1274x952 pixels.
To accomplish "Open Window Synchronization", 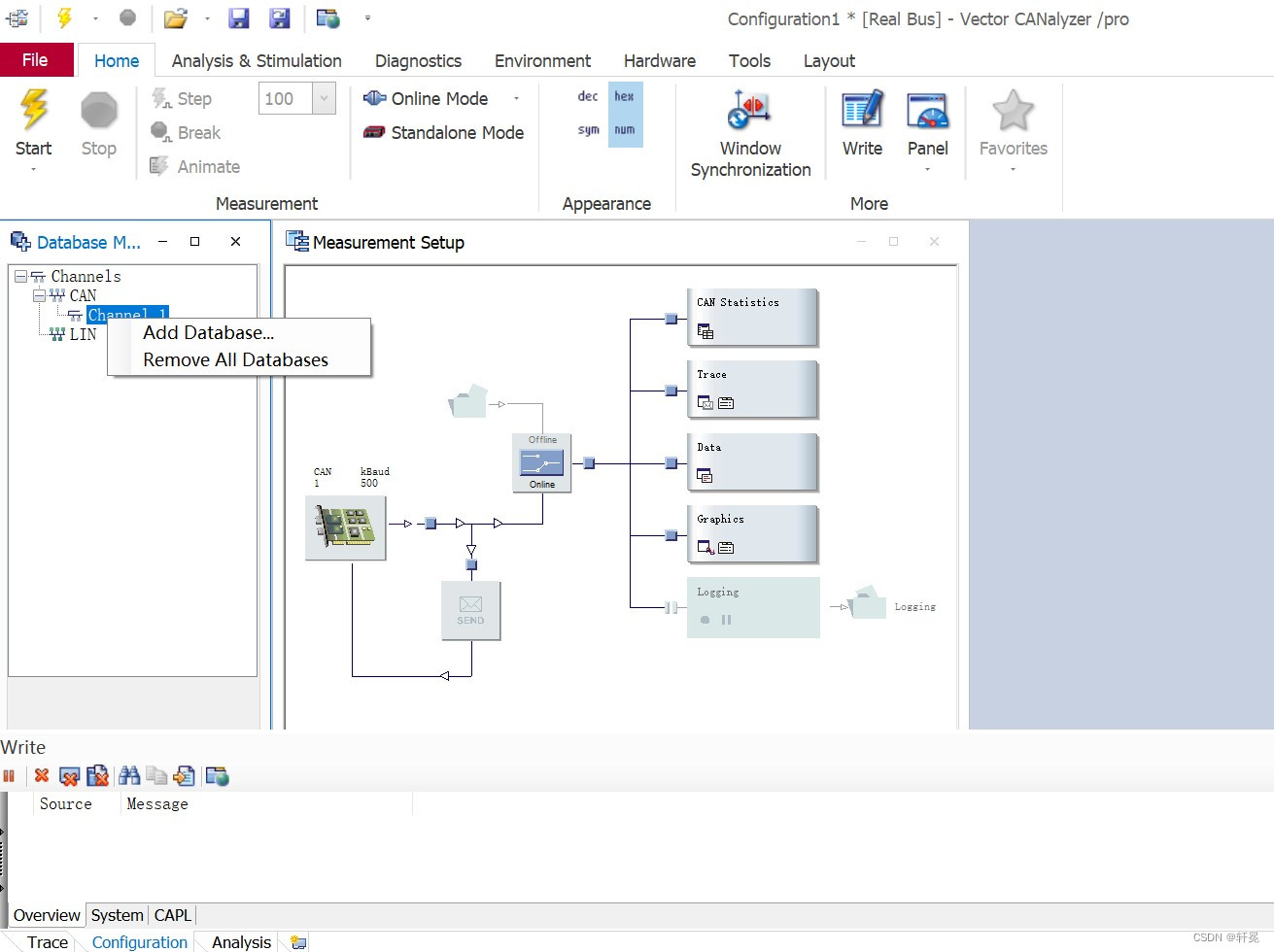I will coord(750,133).
